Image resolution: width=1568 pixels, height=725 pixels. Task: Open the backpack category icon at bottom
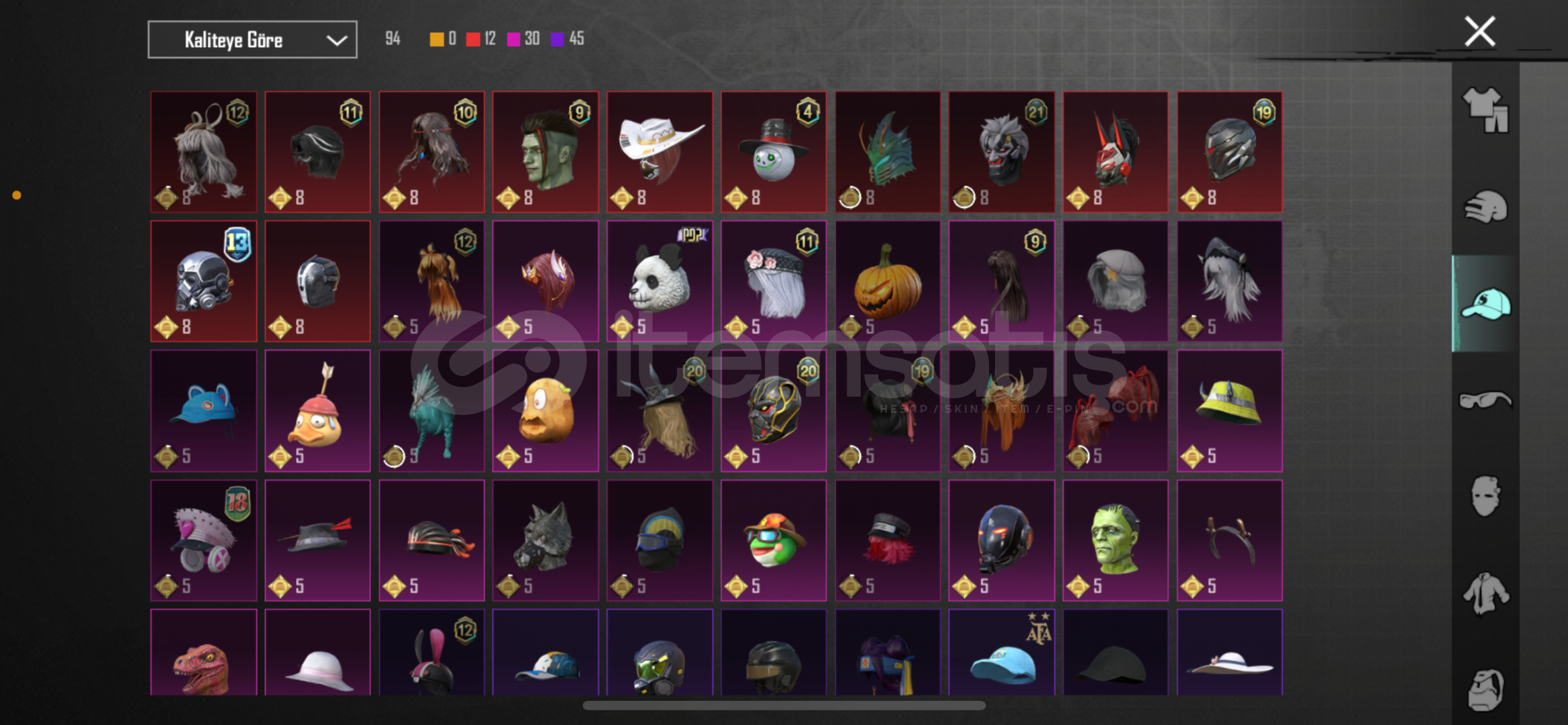pos(1485,689)
